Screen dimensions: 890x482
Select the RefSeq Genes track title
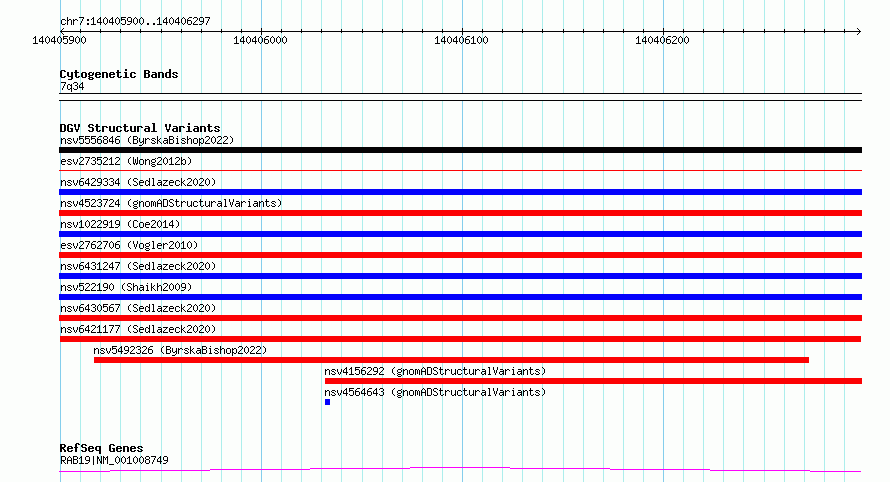click(101, 448)
